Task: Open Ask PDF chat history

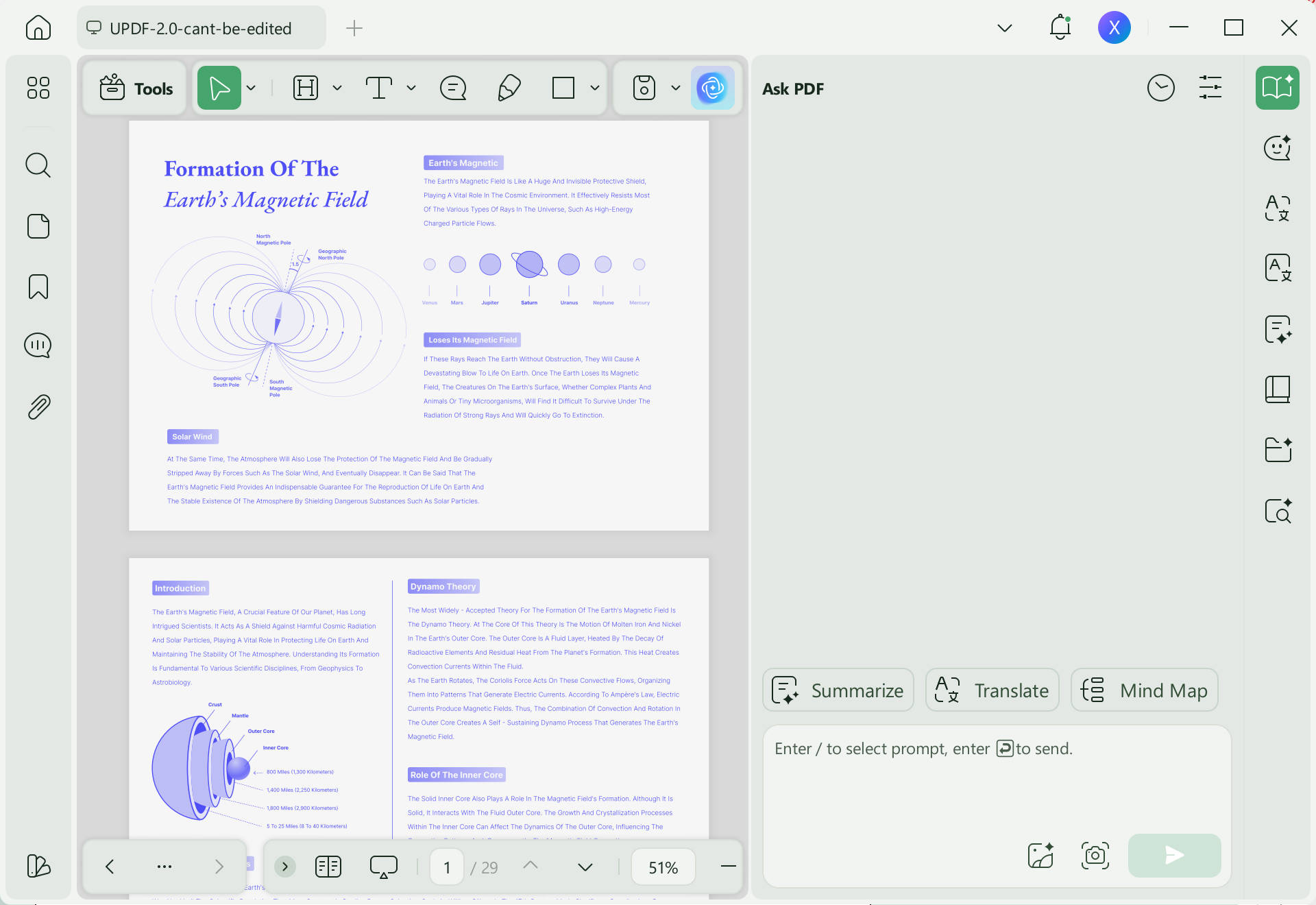Action: click(x=1160, y=88)
